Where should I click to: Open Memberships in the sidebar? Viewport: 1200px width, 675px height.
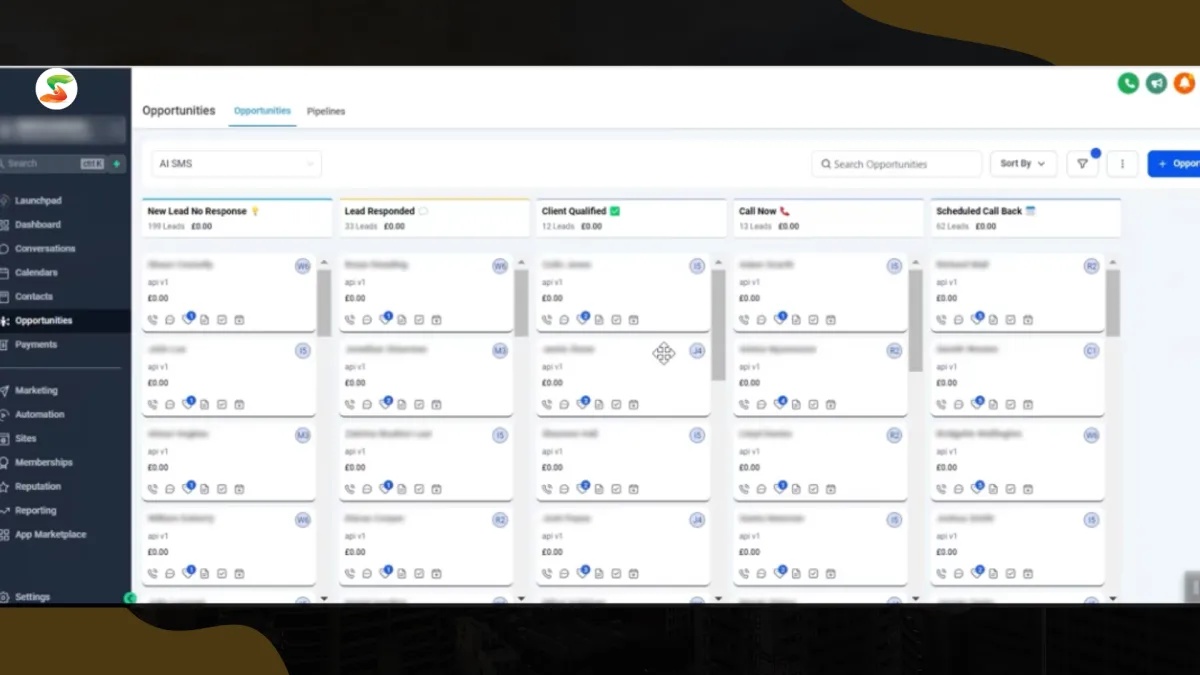pos(43,463)
